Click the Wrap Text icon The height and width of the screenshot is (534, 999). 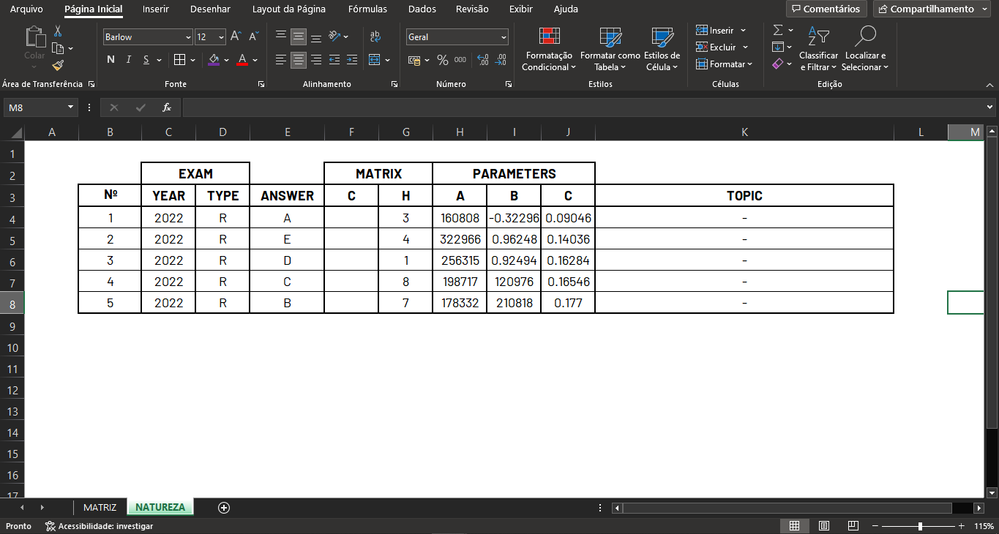click(x=375, y=37)
